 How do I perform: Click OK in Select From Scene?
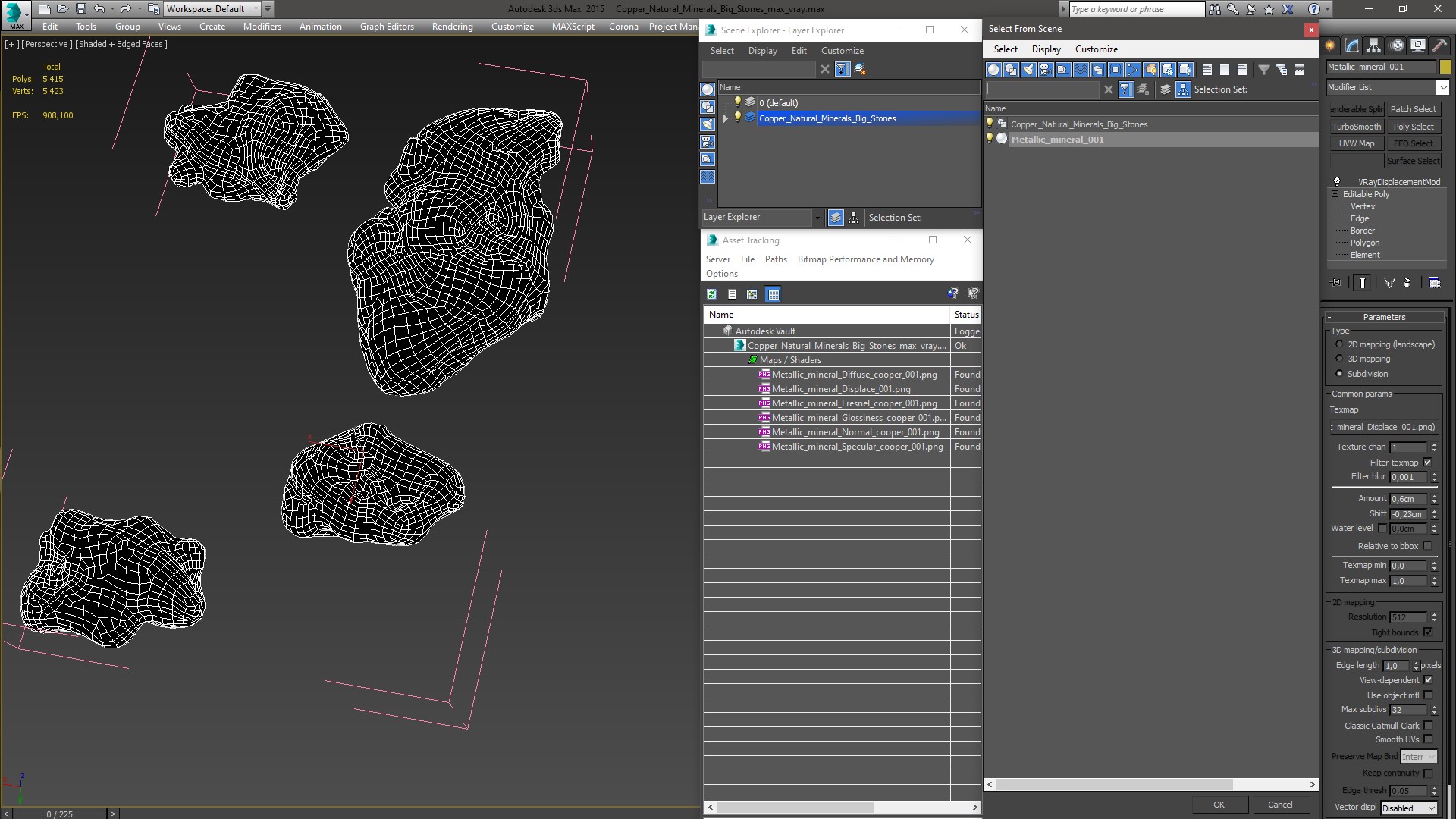tap(1219, 805)
